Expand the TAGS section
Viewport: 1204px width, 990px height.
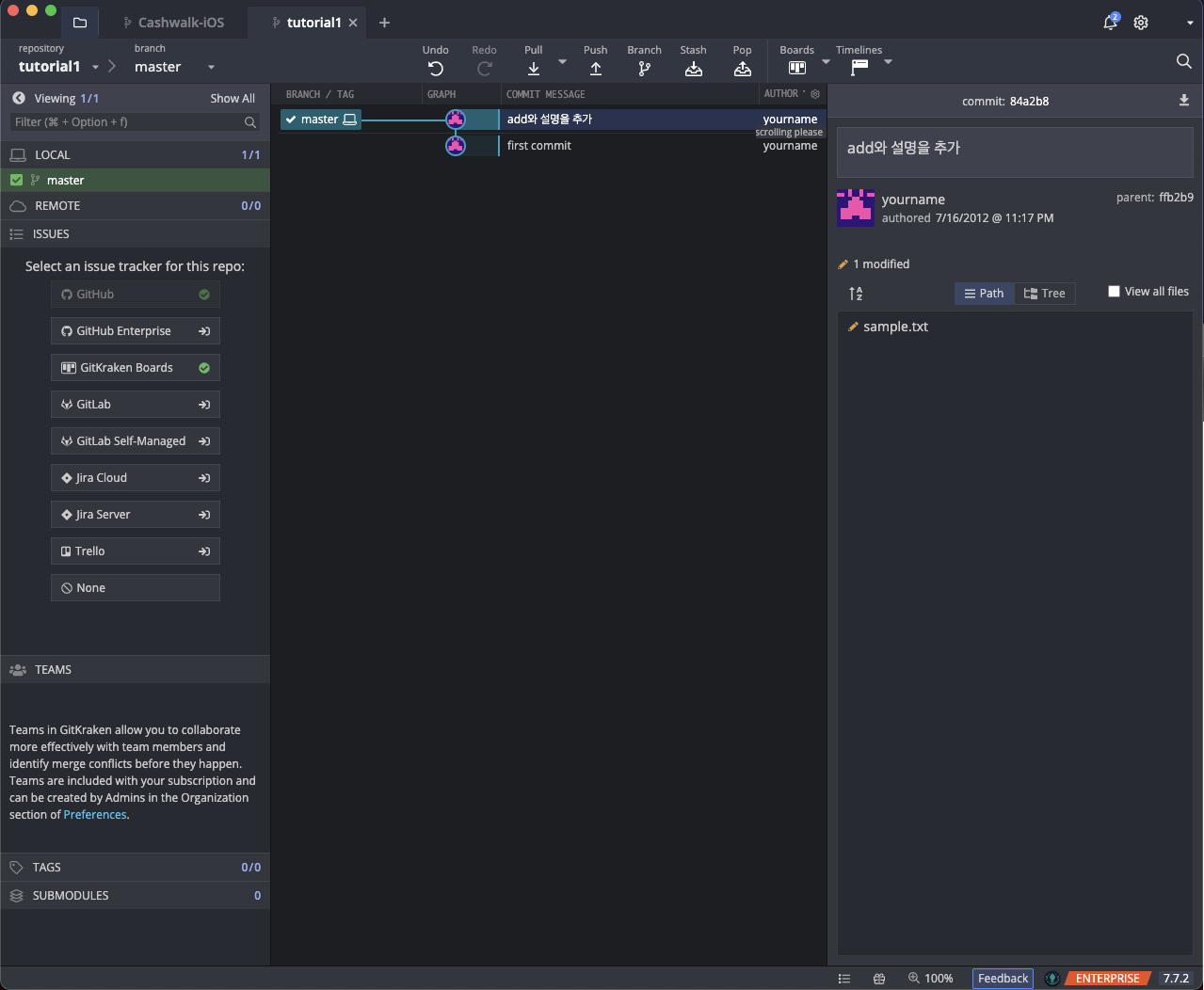pos(47,868)
